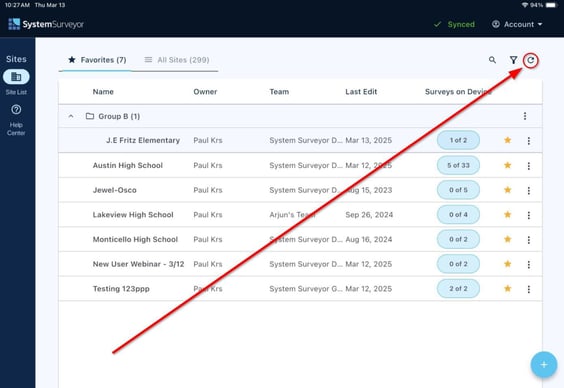Open Lakeview High School site
Screen dimensions: 564x388
tap(133, 215)
